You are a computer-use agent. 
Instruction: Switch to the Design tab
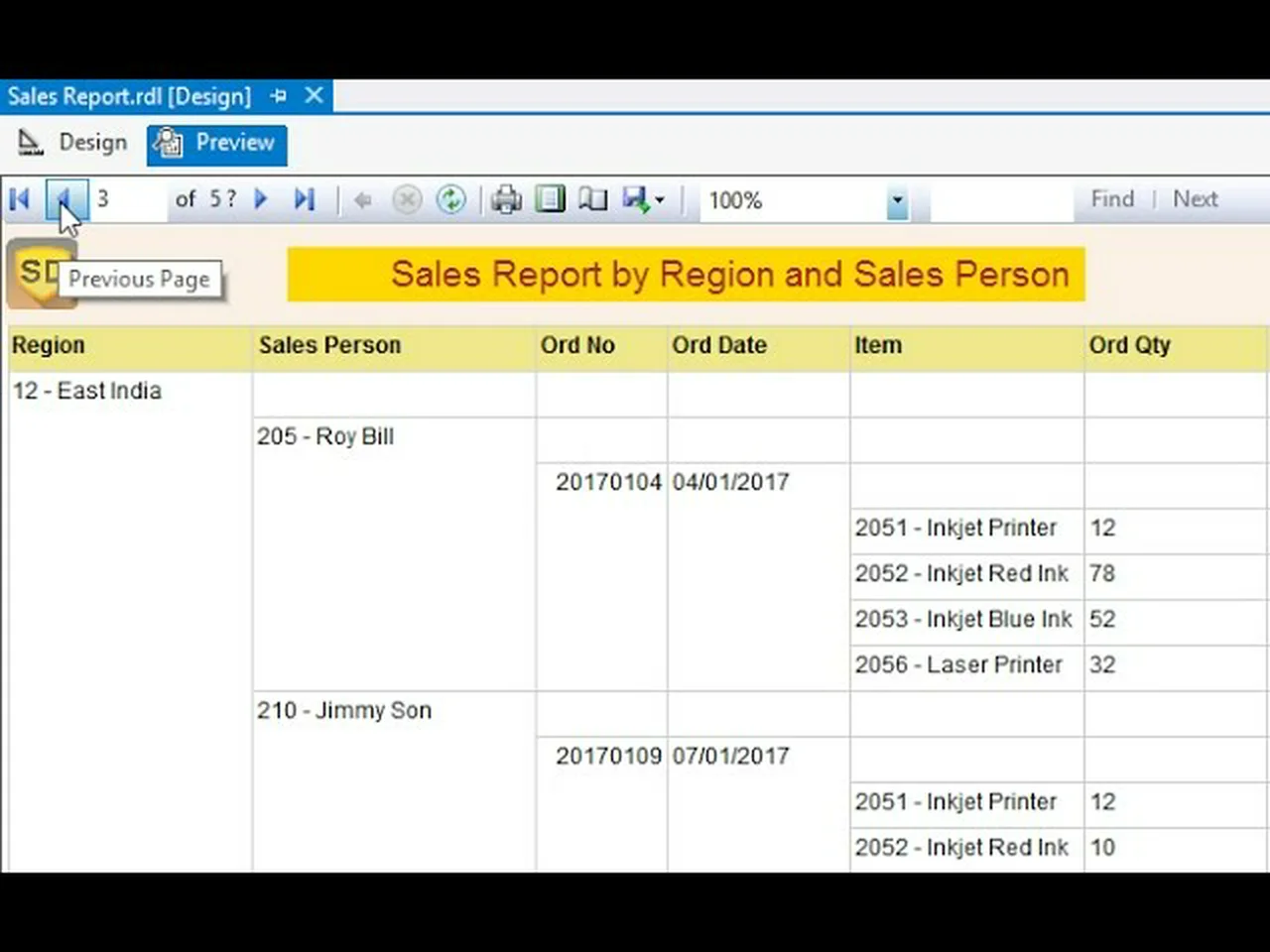(x=74, y=143)
